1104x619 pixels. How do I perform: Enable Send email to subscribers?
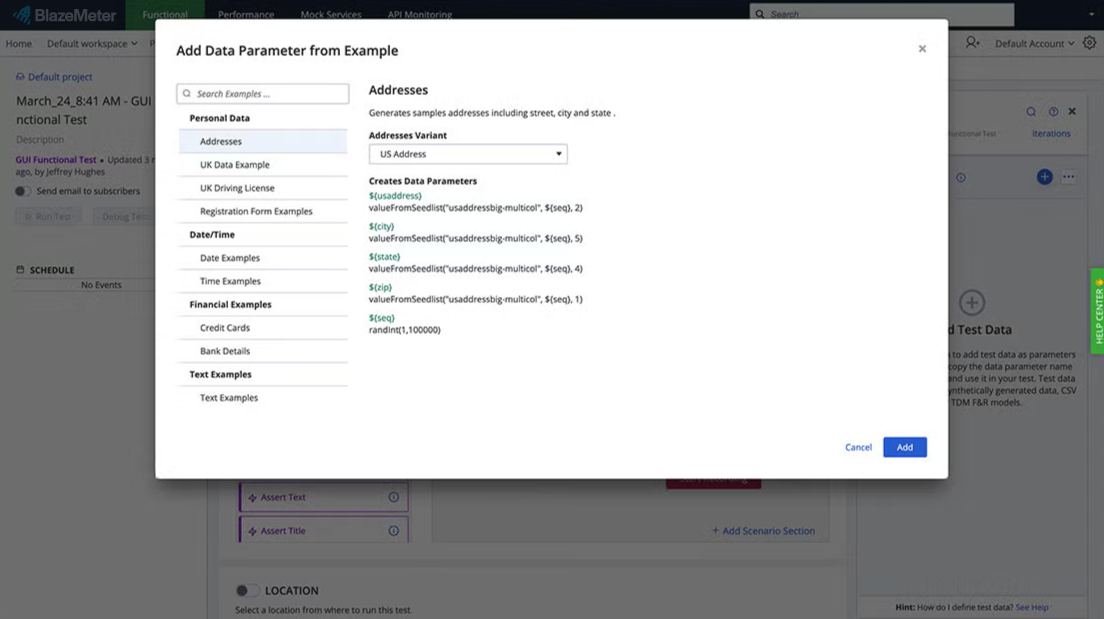pos(20,190)
